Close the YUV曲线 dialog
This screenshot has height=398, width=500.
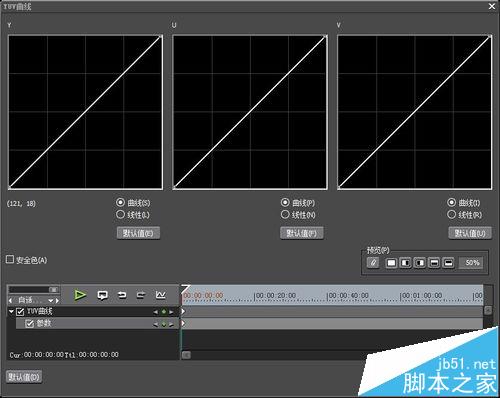(x=492, y=6)
